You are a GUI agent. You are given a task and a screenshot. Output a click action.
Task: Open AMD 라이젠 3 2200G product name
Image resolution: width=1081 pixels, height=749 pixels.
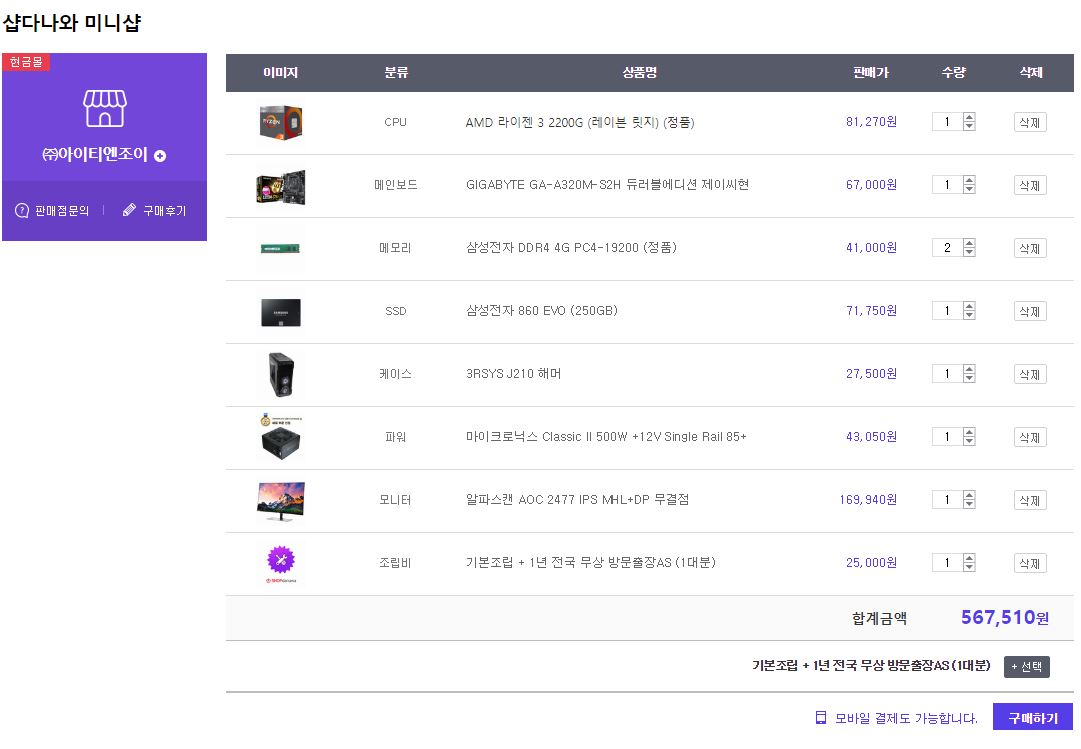click(580, 122)
